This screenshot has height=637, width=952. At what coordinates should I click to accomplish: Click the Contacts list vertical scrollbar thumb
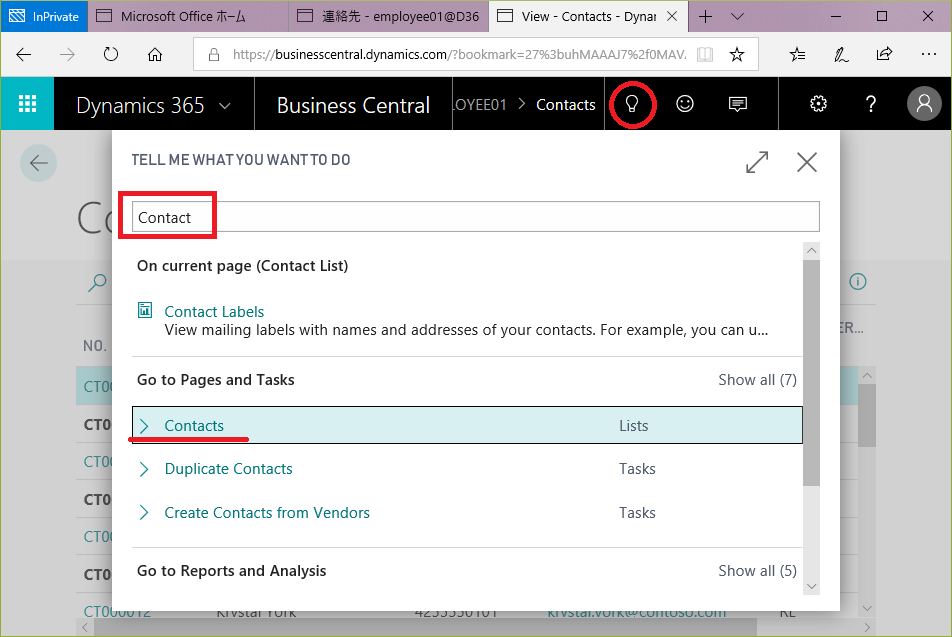click(867, 415)
